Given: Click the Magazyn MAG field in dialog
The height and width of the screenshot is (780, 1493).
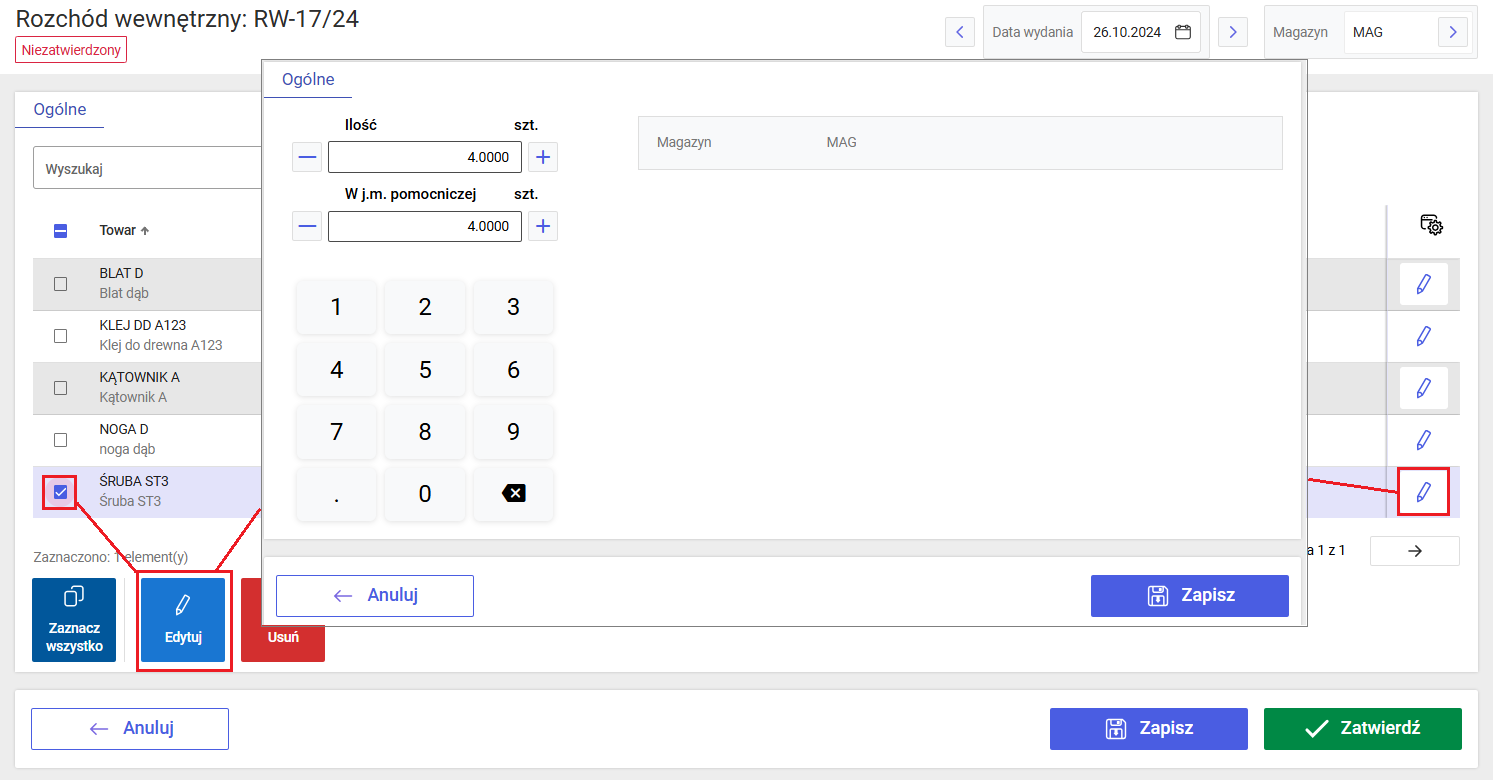Looking at the screenshot, I should tap(960, 143).
